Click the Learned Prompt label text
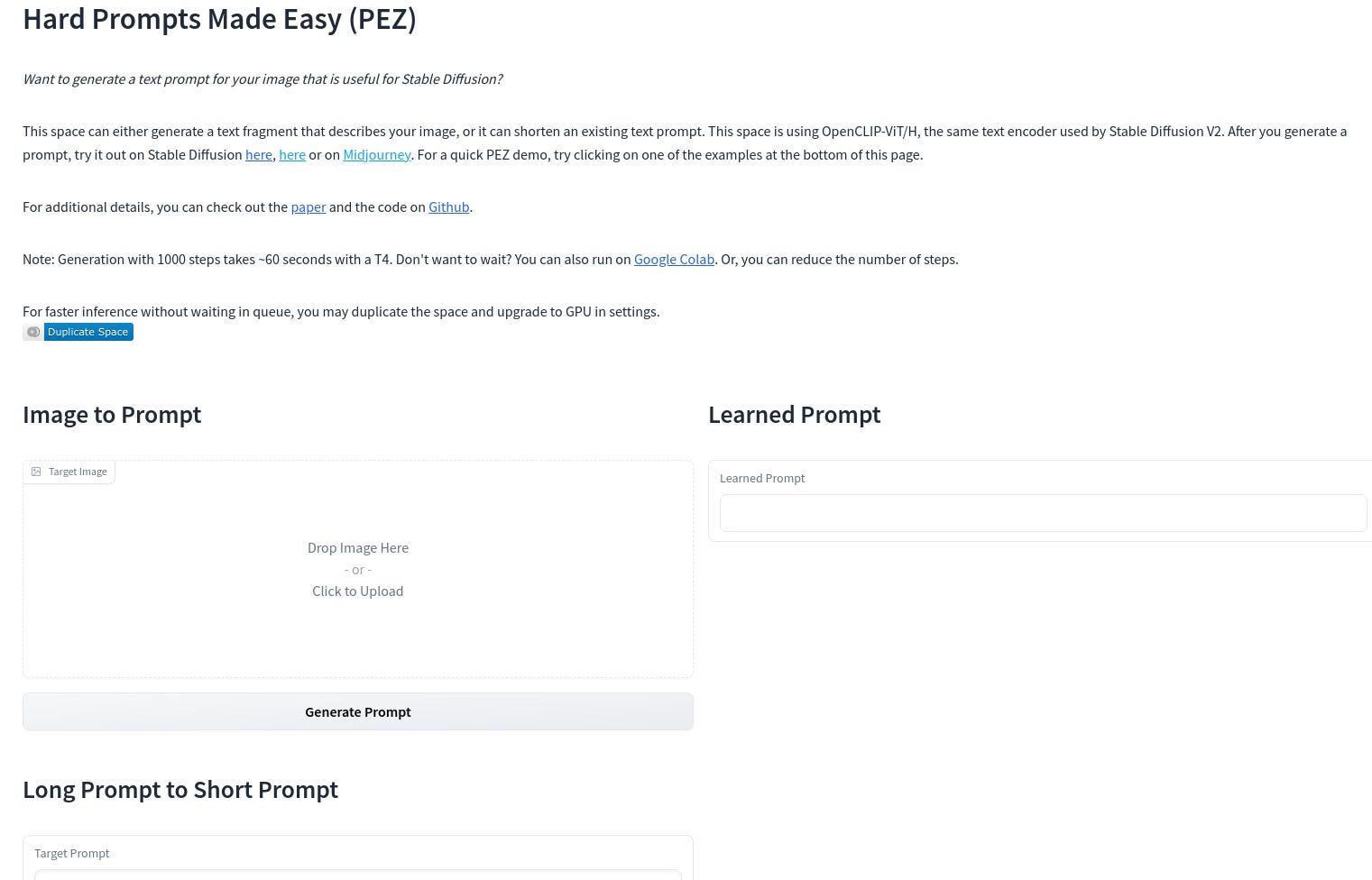1372x880 pixels. click(x=762, y=478)
